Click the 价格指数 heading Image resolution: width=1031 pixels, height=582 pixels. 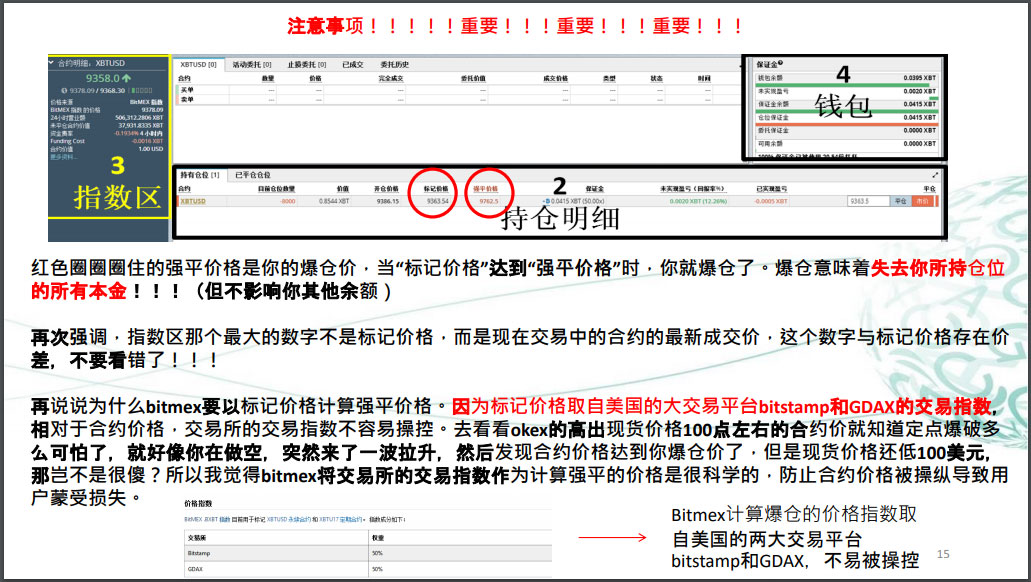click(198, 504)
